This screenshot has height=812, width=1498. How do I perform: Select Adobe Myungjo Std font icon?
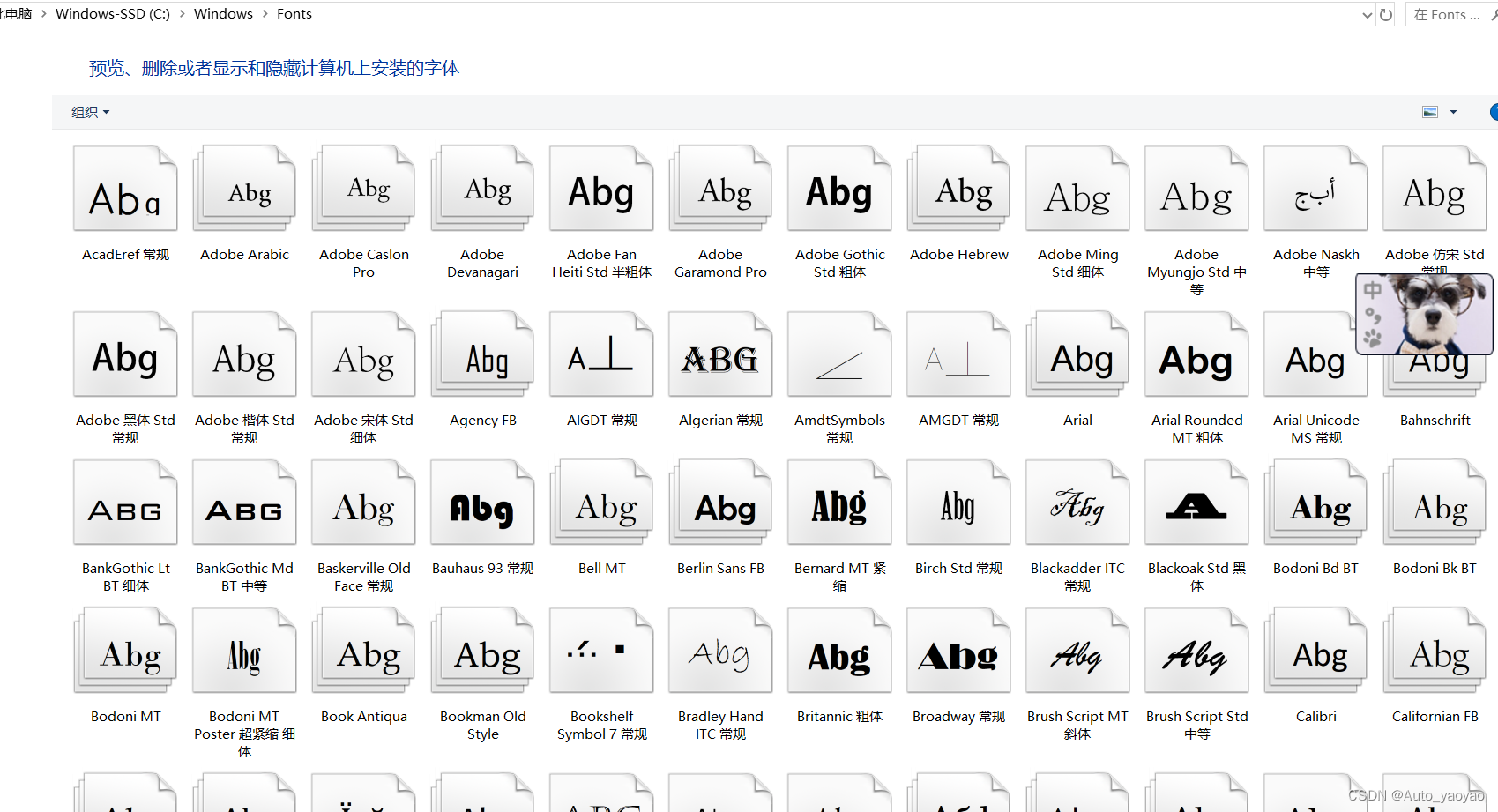click(x=1196, y=190)
